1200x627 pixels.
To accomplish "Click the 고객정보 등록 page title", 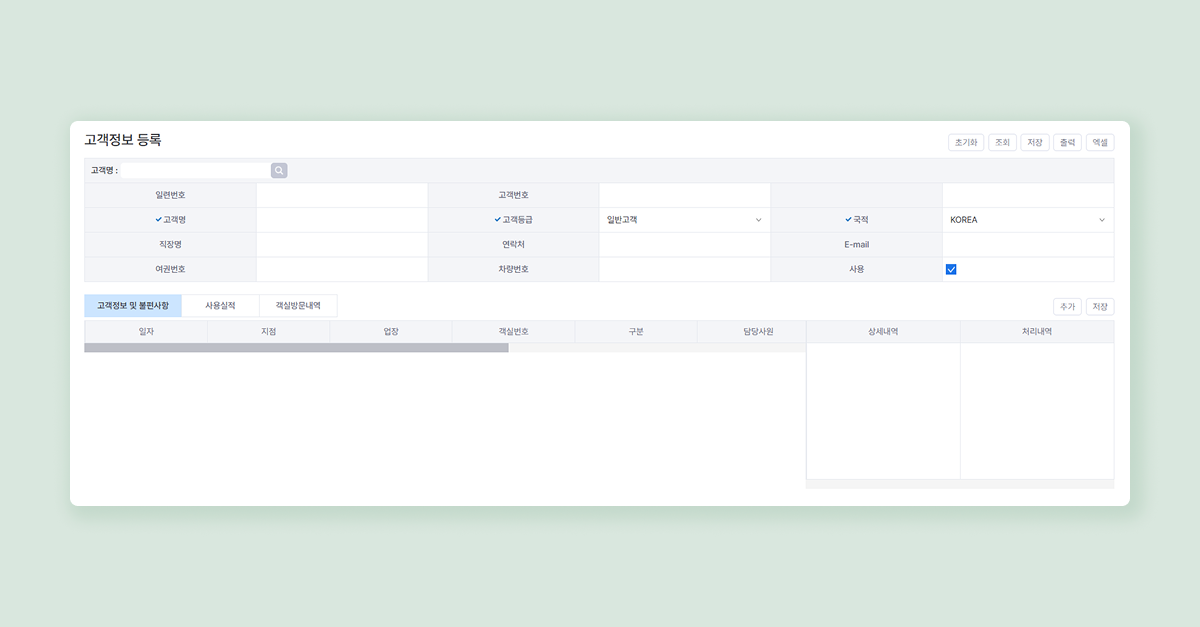I will (x=123, y=140).
